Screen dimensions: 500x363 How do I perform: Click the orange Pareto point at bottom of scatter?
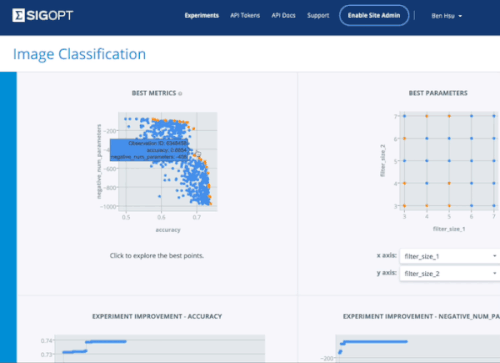[210, 203]
